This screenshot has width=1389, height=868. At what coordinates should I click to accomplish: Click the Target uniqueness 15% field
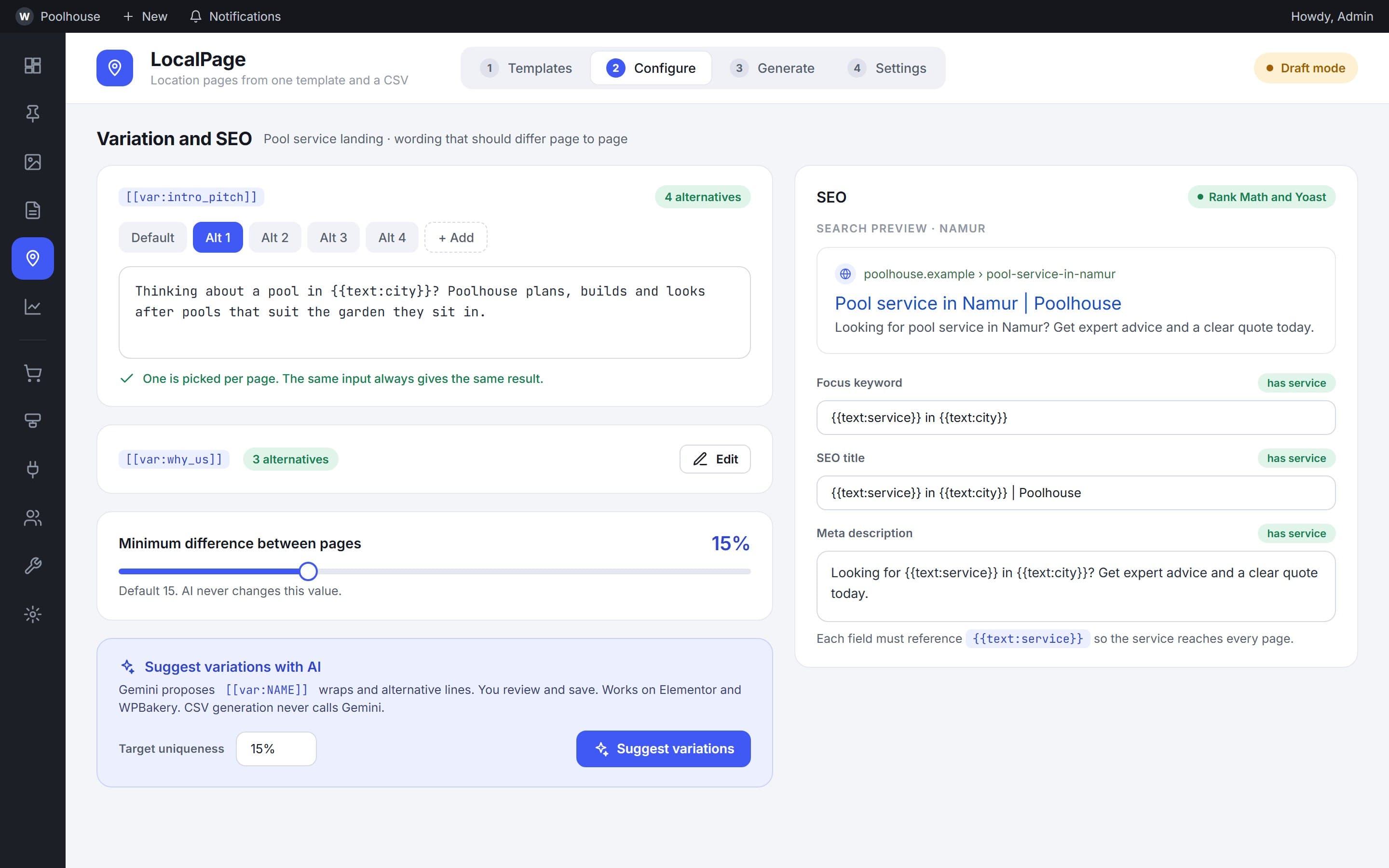(x=276, y=748)
